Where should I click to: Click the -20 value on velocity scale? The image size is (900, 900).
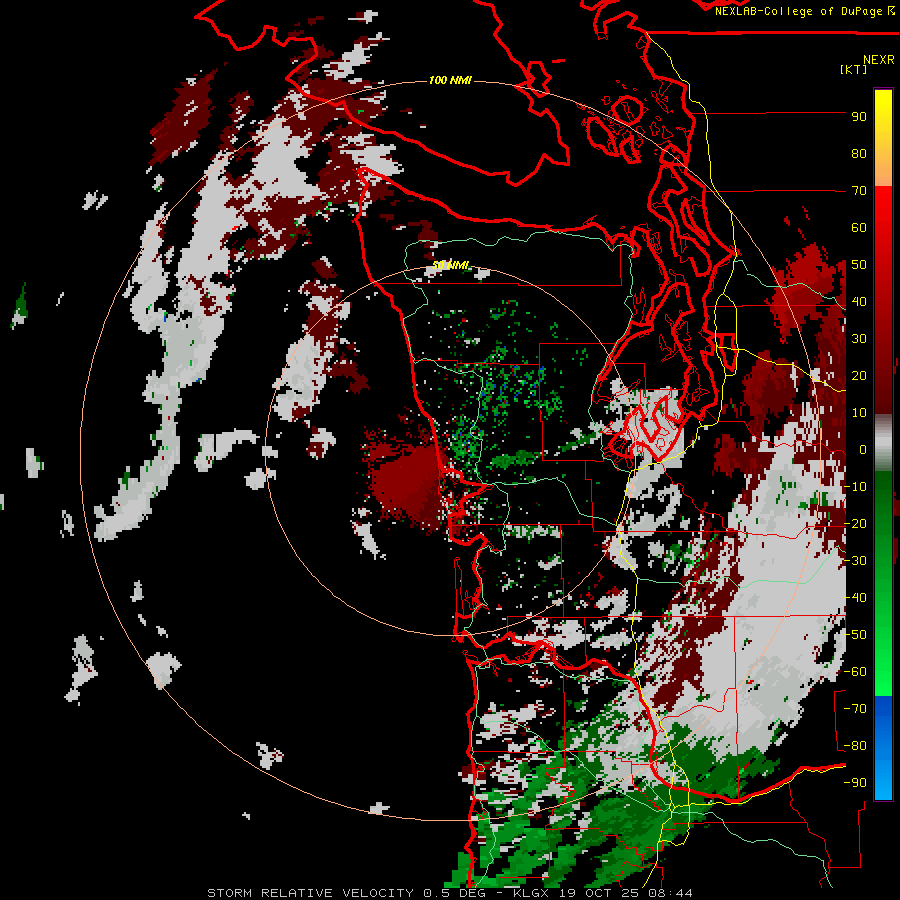pos(855,524)
